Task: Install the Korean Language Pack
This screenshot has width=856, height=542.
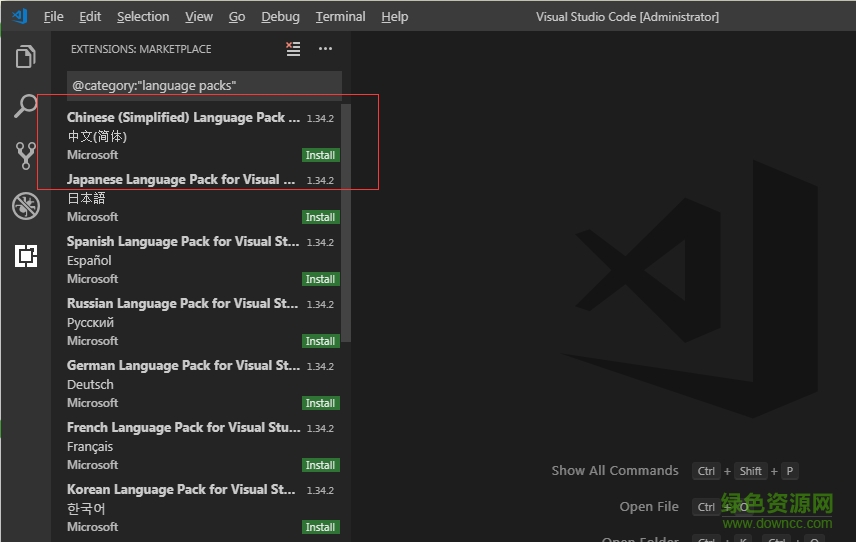Action: tap(320, 527)
